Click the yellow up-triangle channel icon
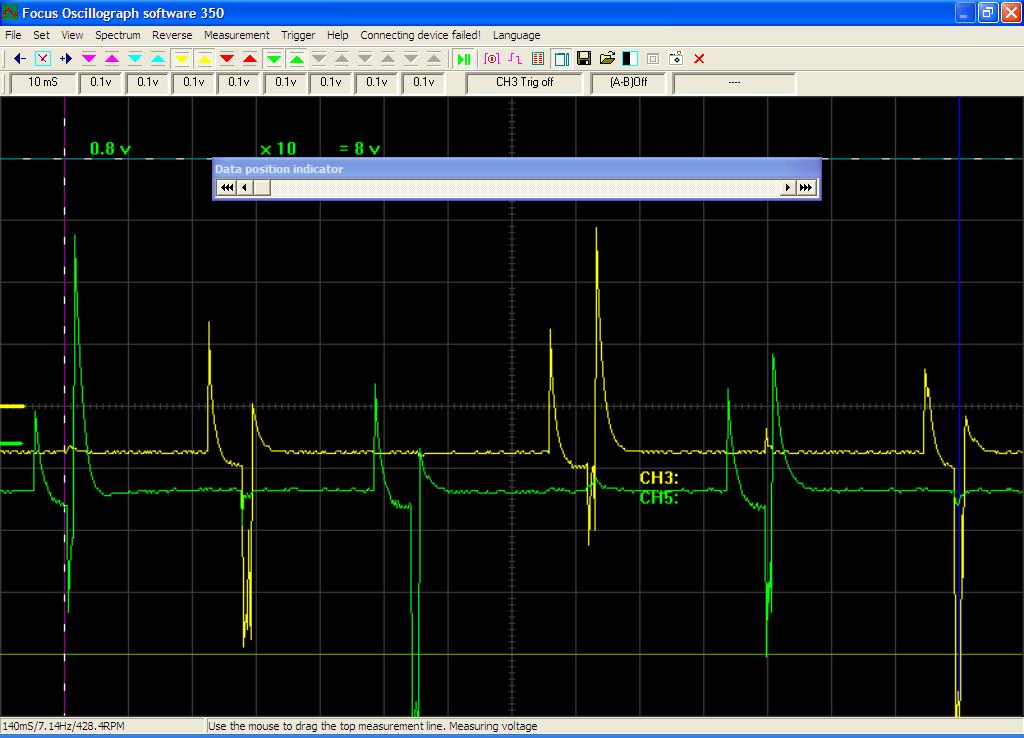This screenshot has height=738, width=1024. click(x=204, y=59)
